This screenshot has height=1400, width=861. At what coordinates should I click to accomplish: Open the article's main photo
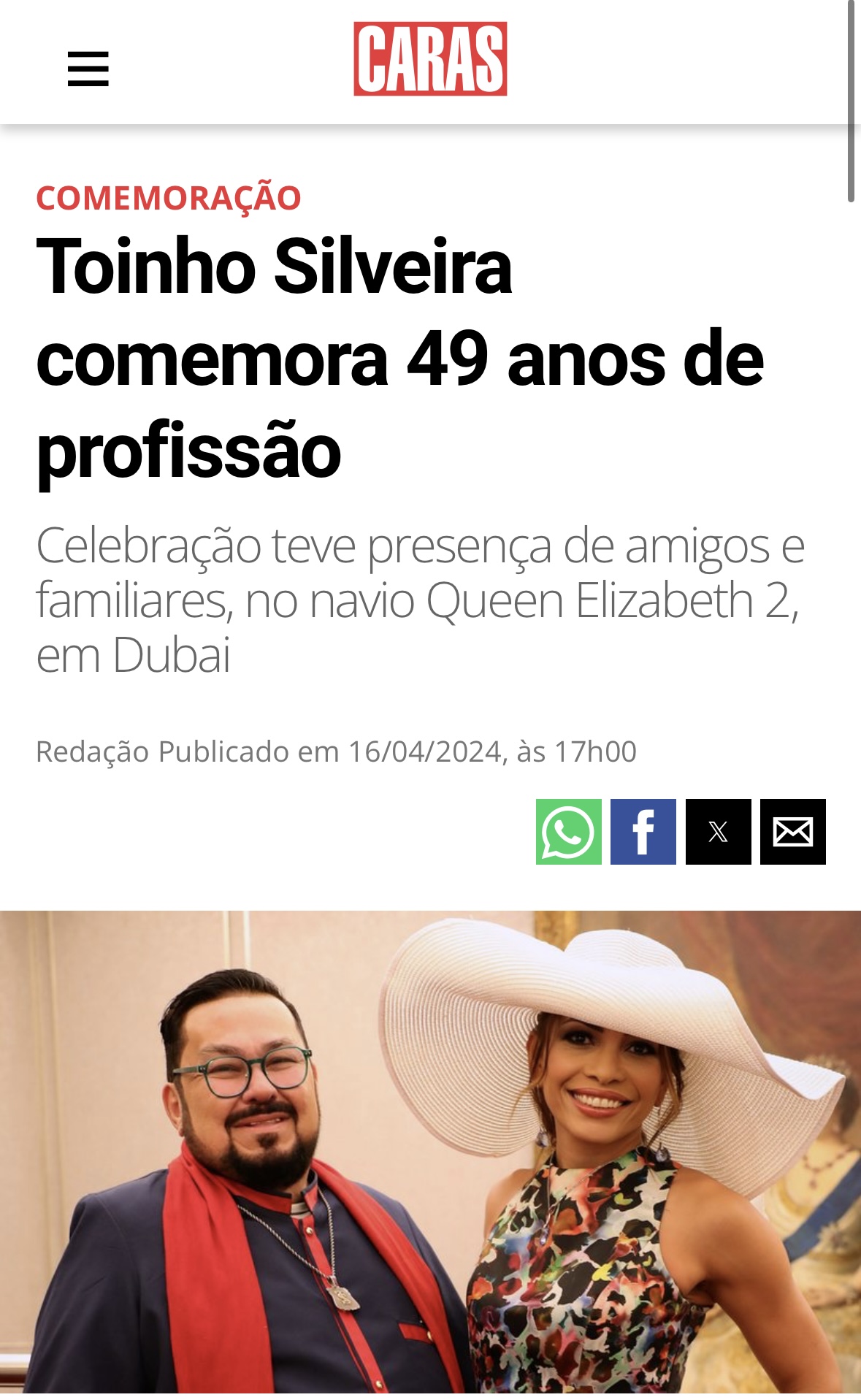430,1155
